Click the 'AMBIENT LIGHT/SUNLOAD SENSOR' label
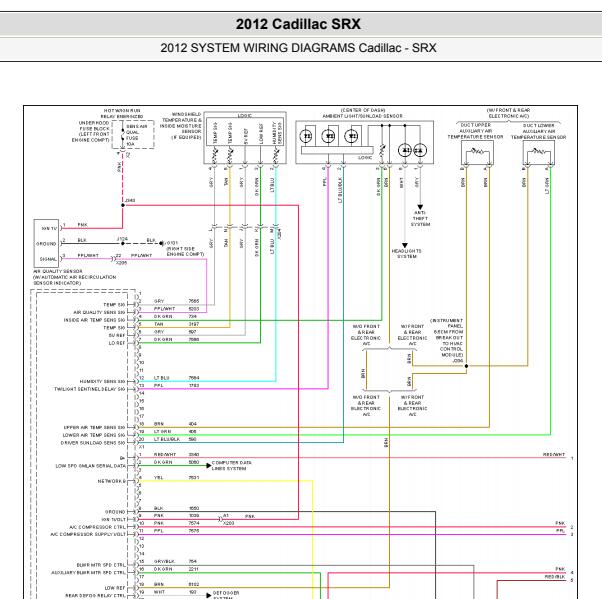The width and height of the screenshot is (602, 599). pyautogui.click(x=362, y=116)
